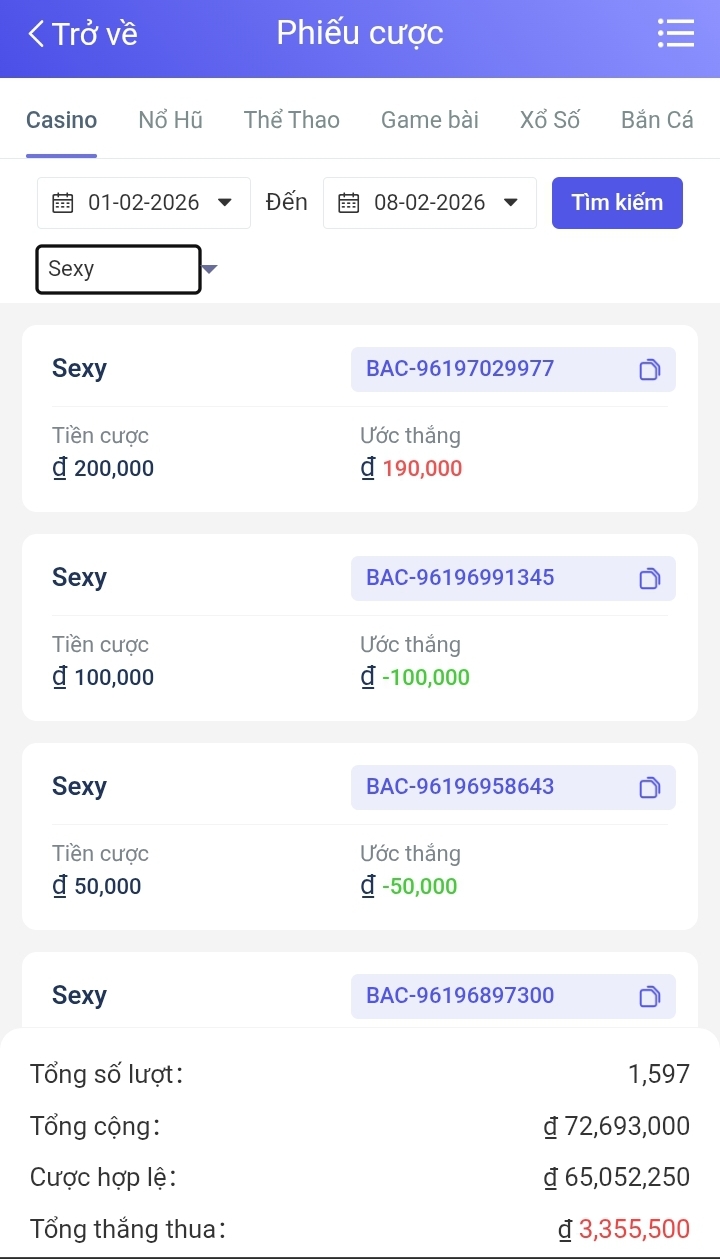Click the end date calendar icon
Screen dimensions: 720x1259
coord(348,203)
